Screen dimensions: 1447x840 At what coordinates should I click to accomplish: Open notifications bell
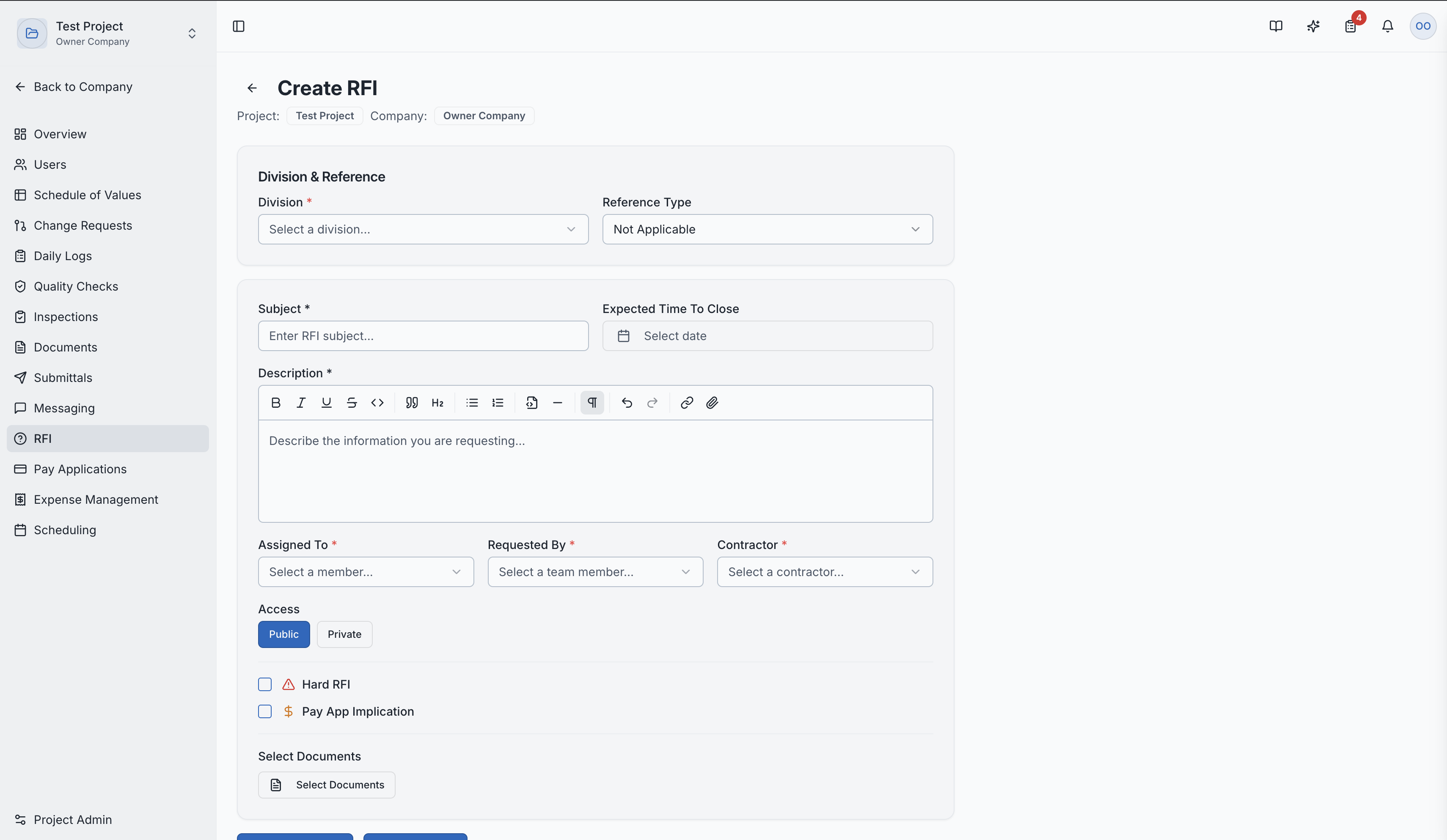coord(1388,26)
